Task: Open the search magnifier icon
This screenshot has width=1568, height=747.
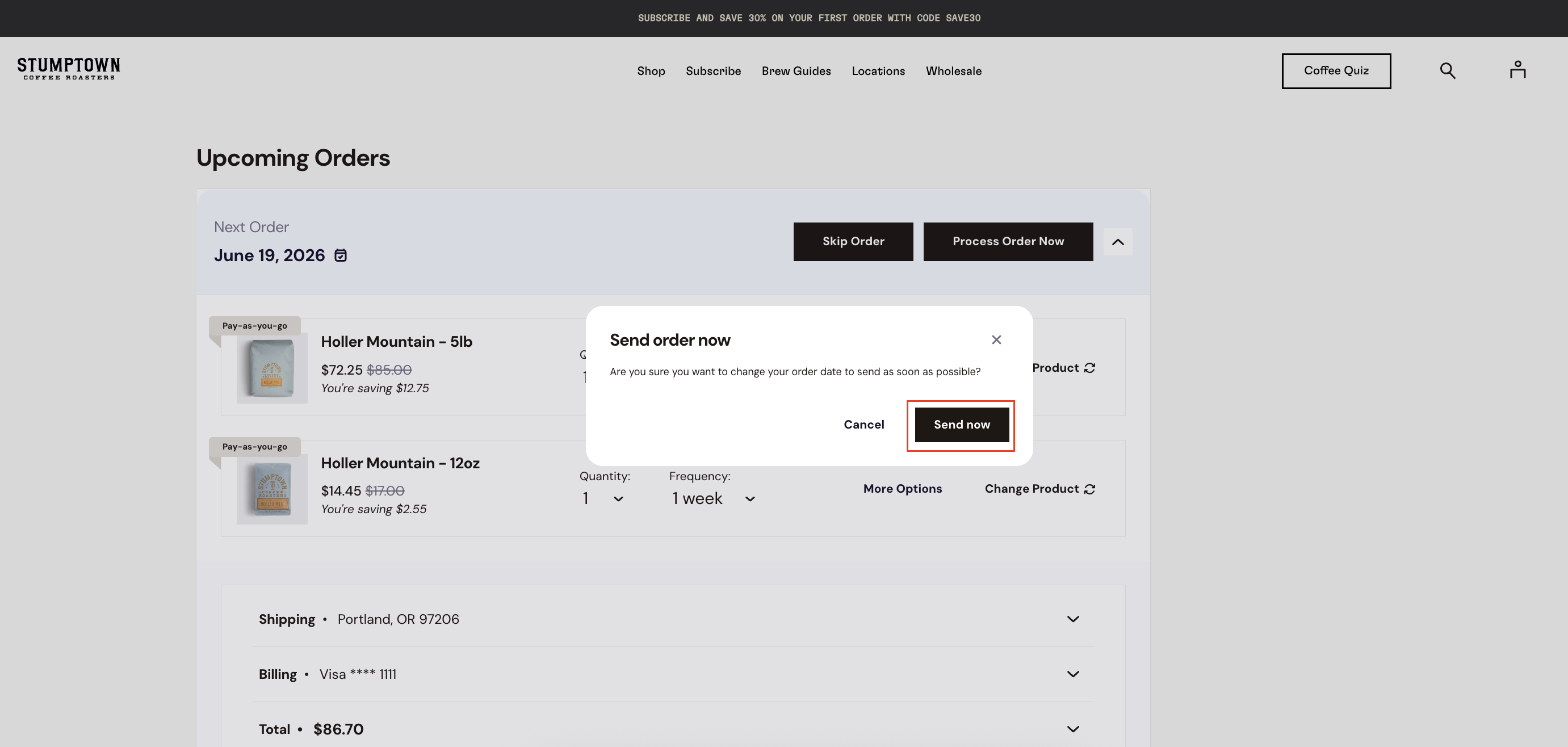Action: (x=1448, y=71)
